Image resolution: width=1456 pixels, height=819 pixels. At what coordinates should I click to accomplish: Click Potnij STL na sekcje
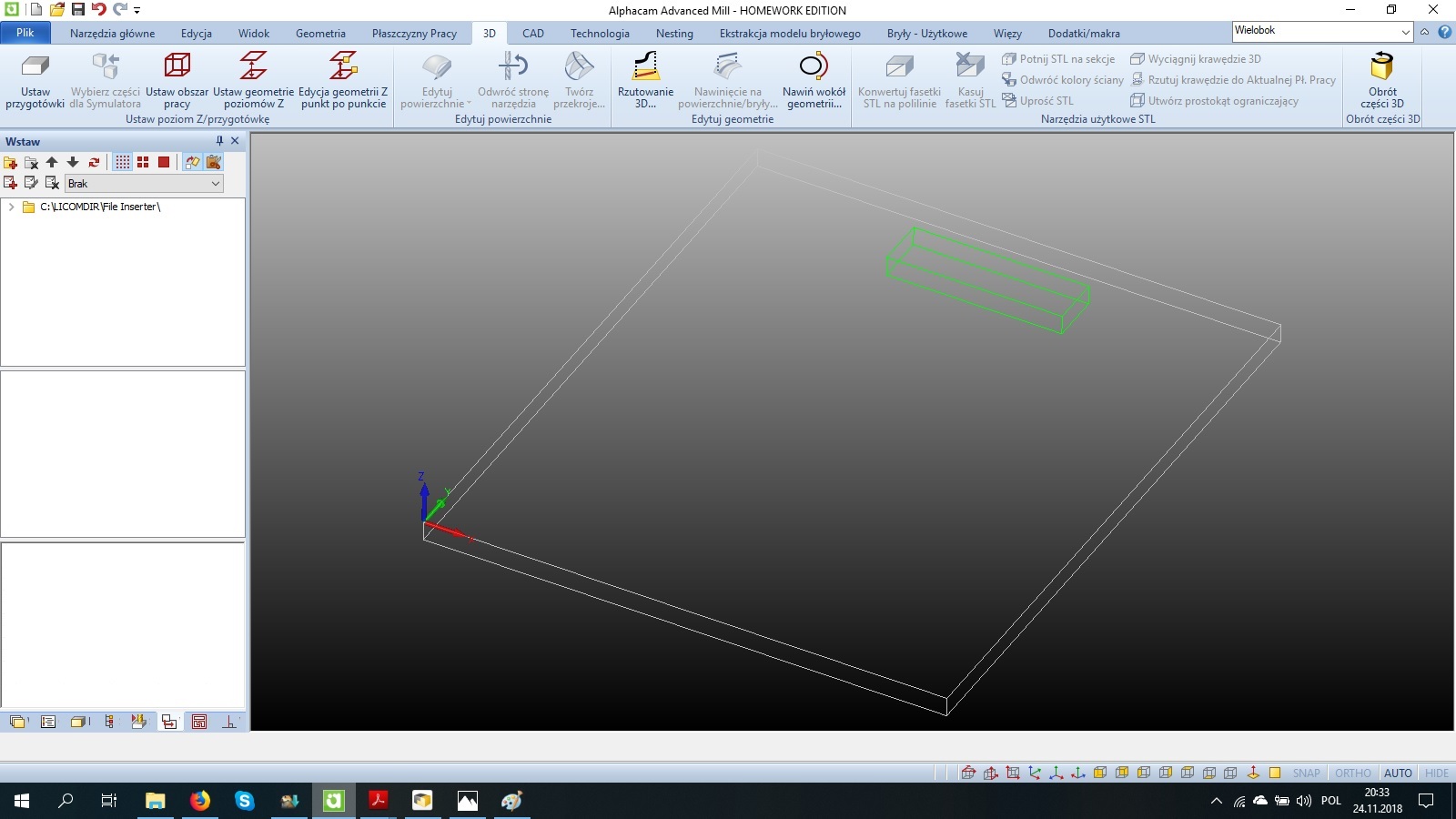1058,59
